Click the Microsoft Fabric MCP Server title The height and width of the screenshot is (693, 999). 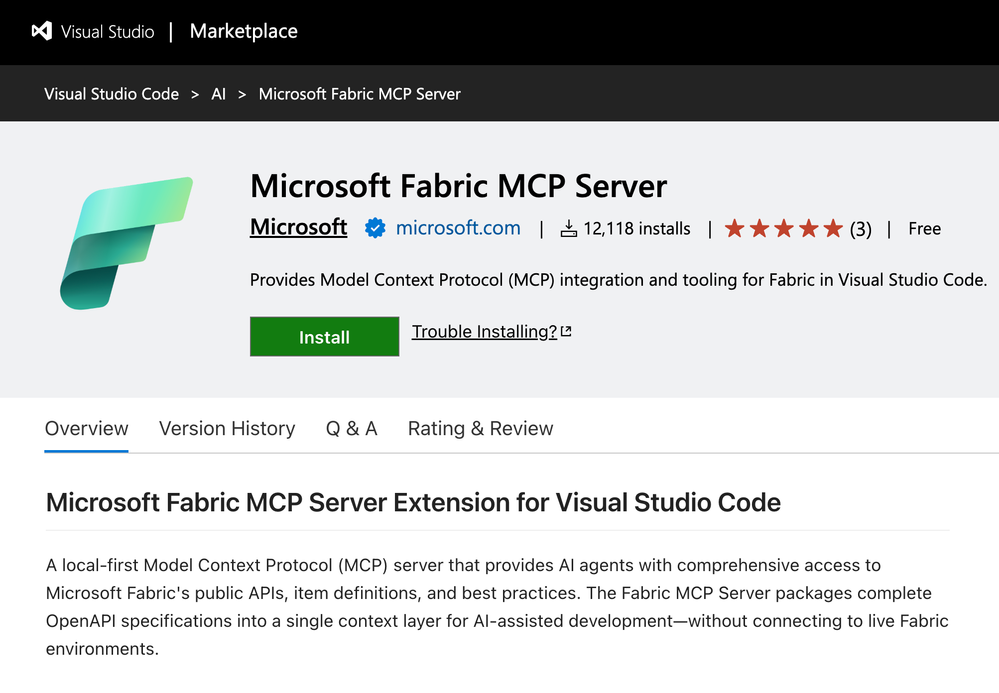point(458,186)
